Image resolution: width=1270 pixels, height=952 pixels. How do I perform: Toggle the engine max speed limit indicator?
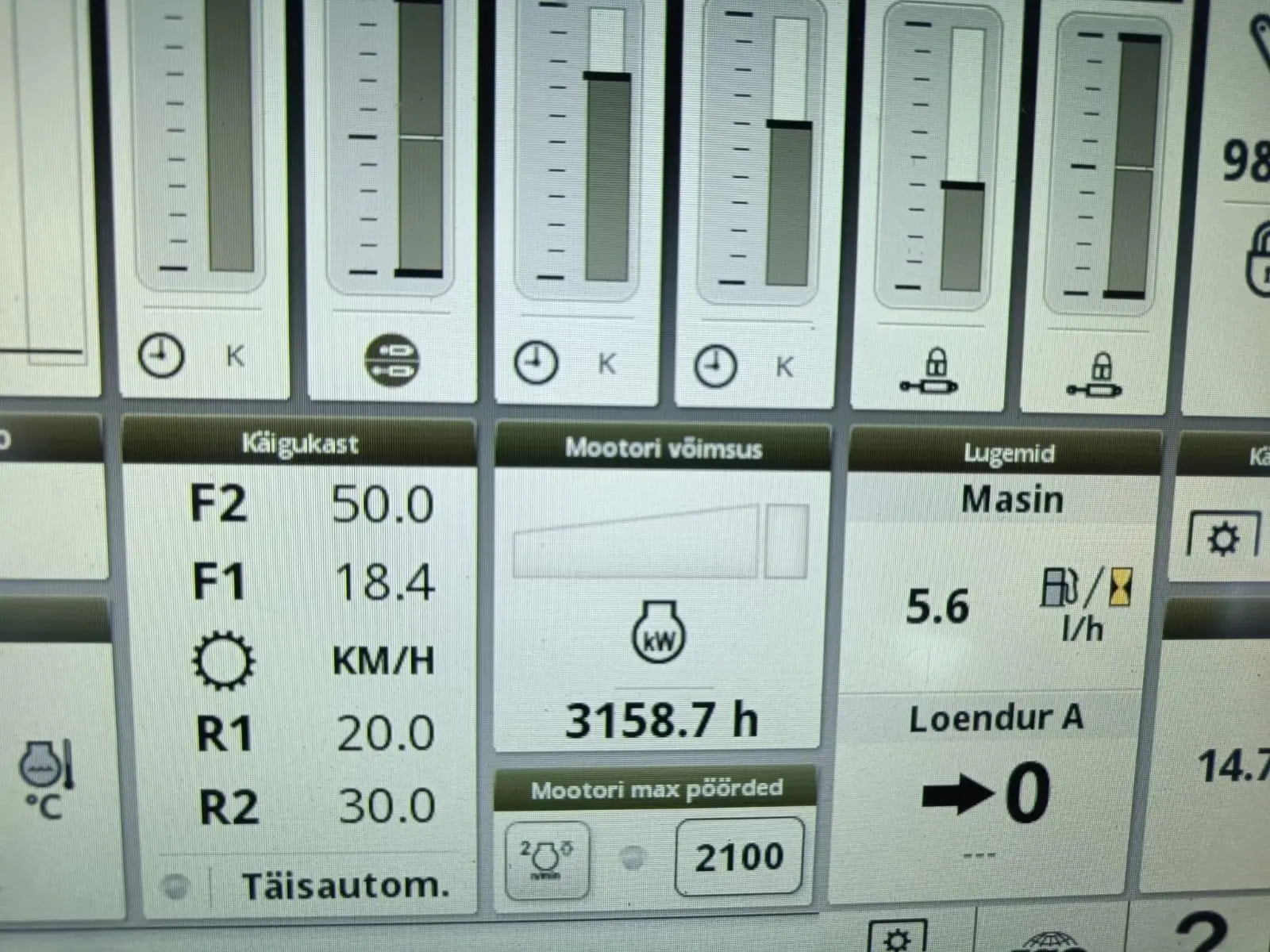pos(632,858)
